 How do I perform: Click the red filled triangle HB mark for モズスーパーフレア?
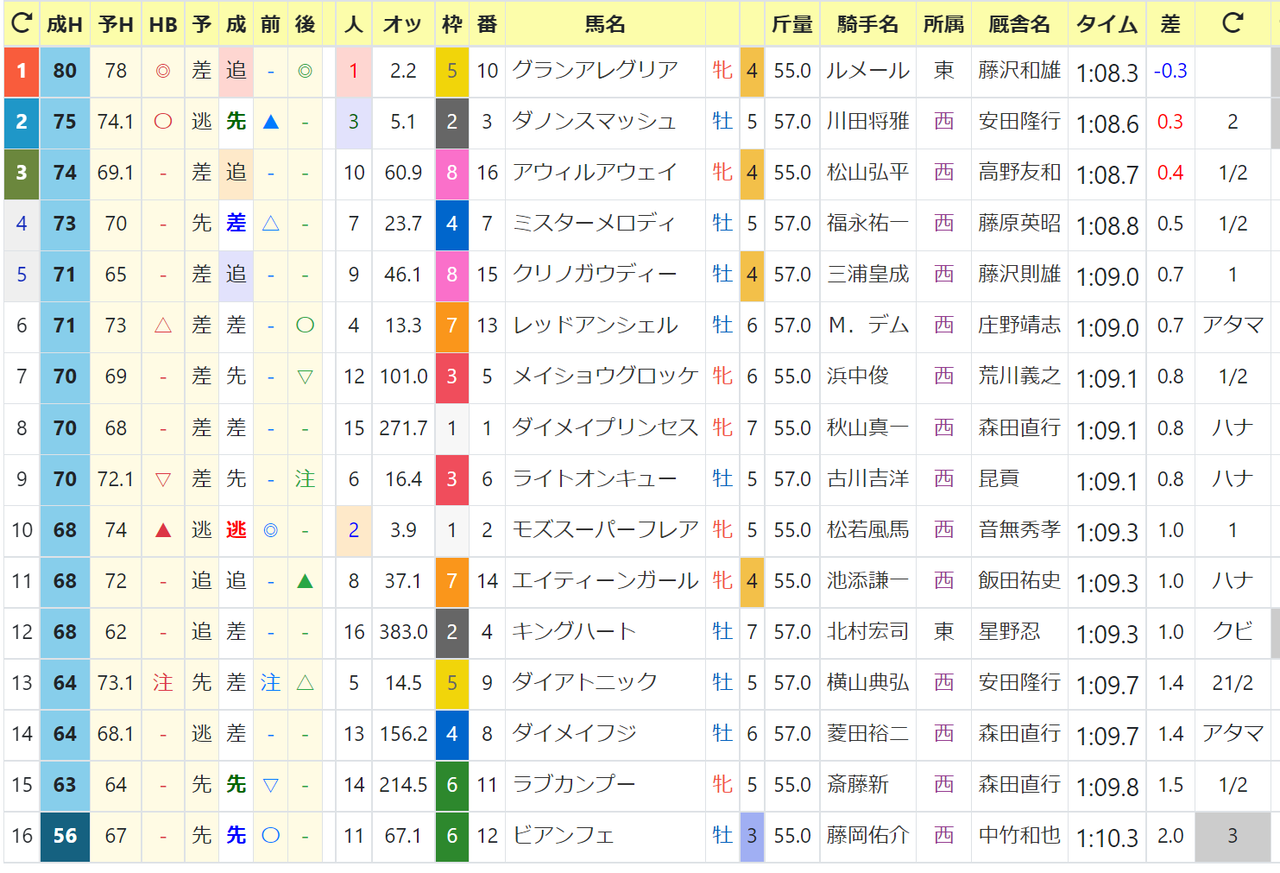coord(163,530)
